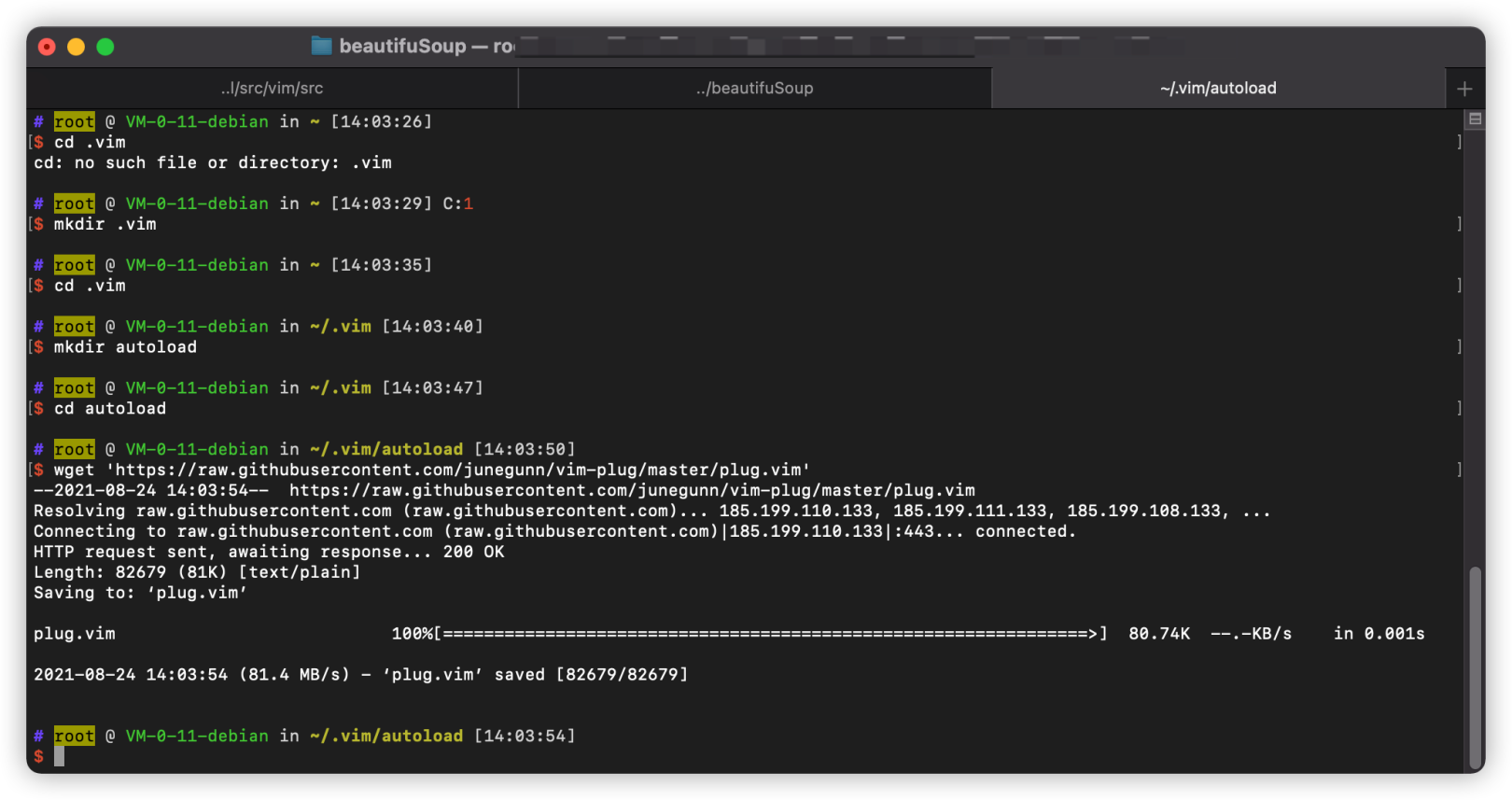Viewport: 1512px width, 800px height.
Task: Open a new terminal tab with plus button
Action: tap(1464, 89)
